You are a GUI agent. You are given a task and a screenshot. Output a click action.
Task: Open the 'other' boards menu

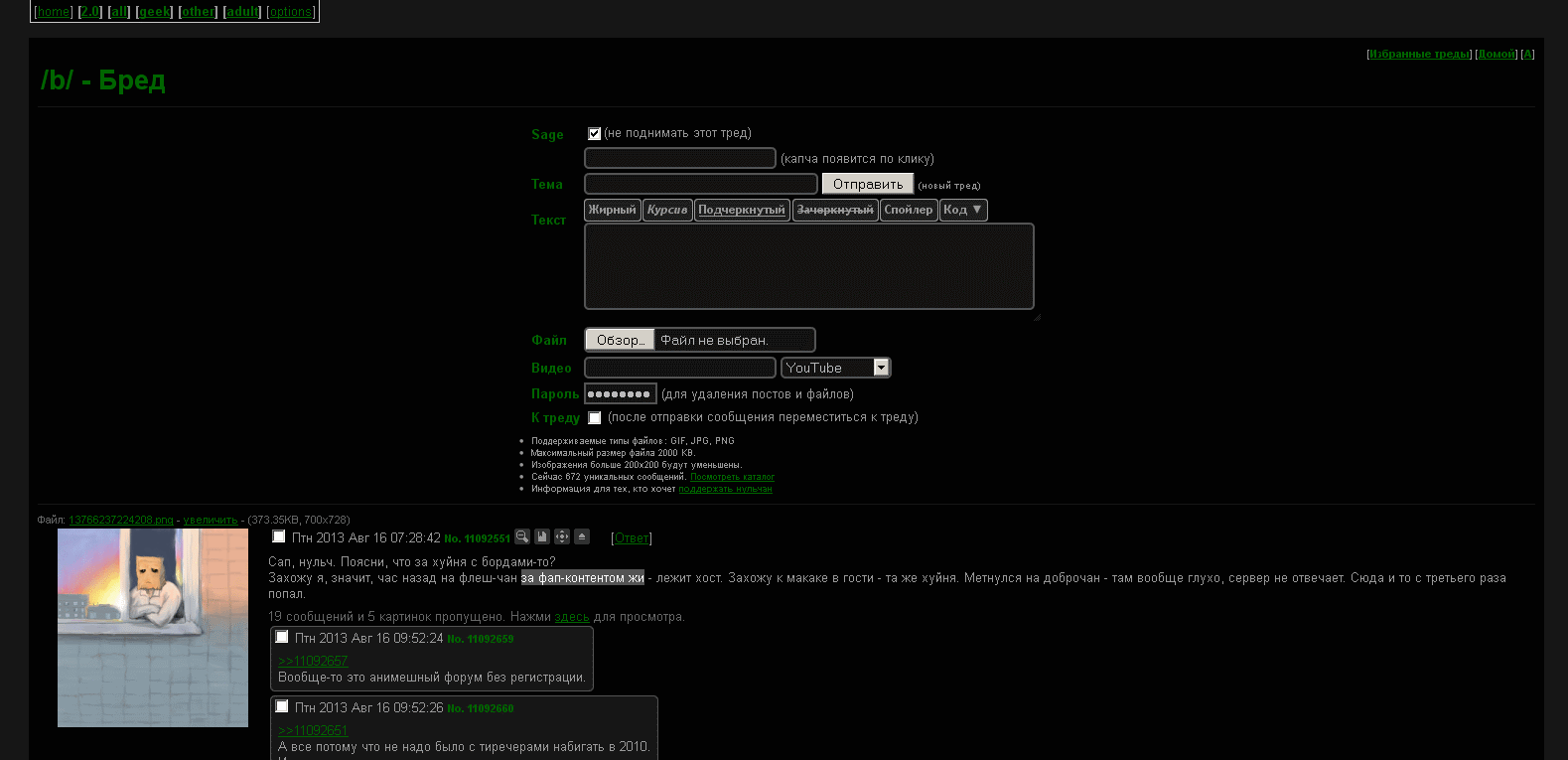pyautogui.click(x=198, y=12)
